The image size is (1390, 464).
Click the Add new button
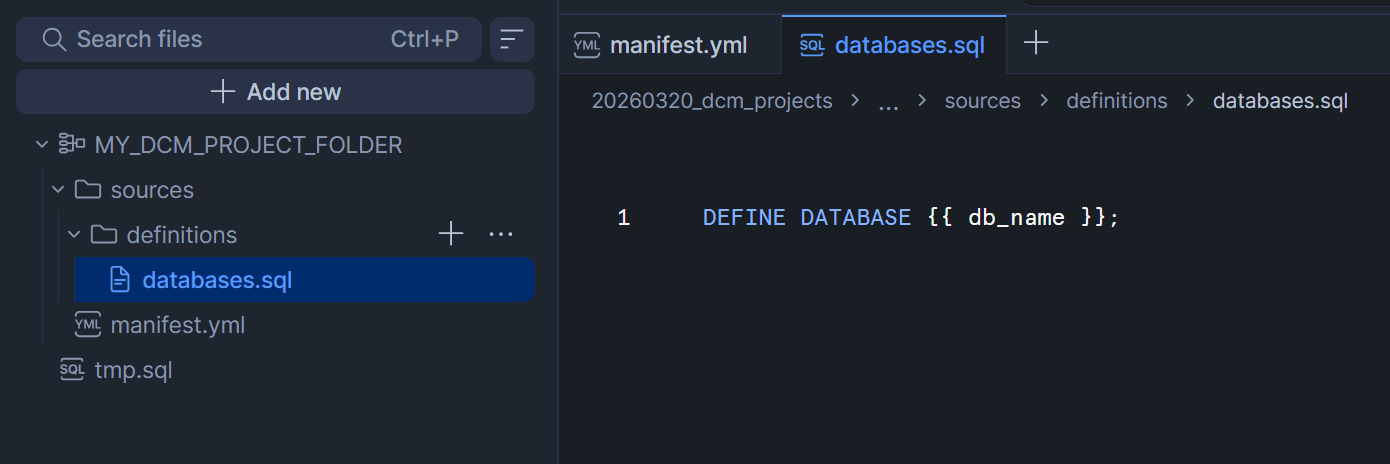276,92
